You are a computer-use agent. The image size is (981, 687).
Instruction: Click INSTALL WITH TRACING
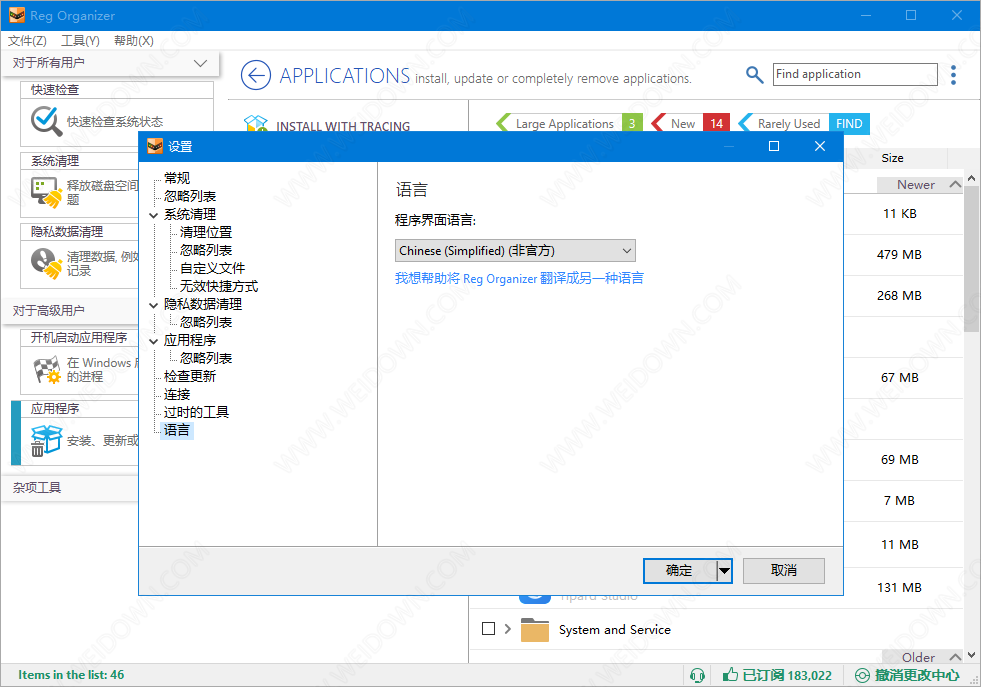click(x=343, y=126)
